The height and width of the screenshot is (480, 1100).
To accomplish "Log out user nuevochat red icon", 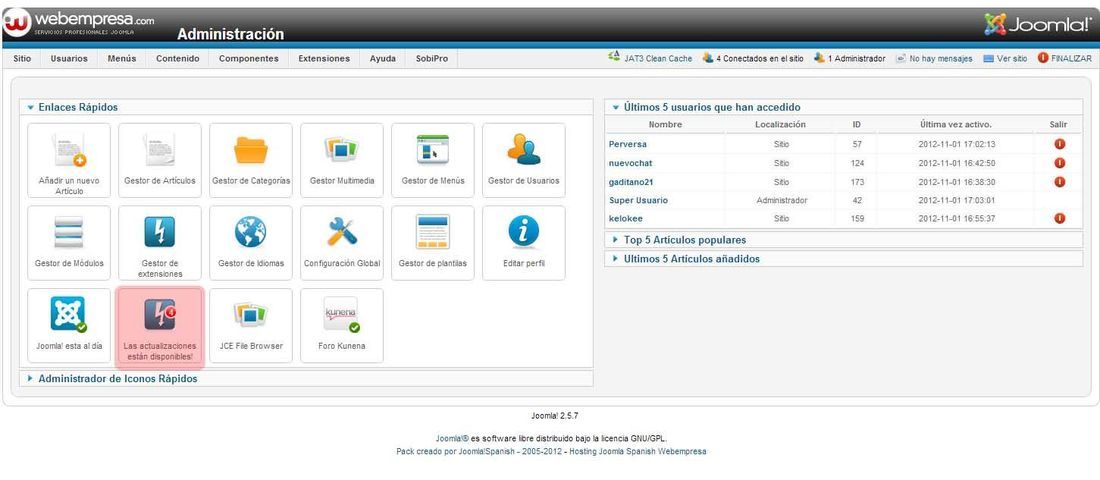I will 1059,163.
